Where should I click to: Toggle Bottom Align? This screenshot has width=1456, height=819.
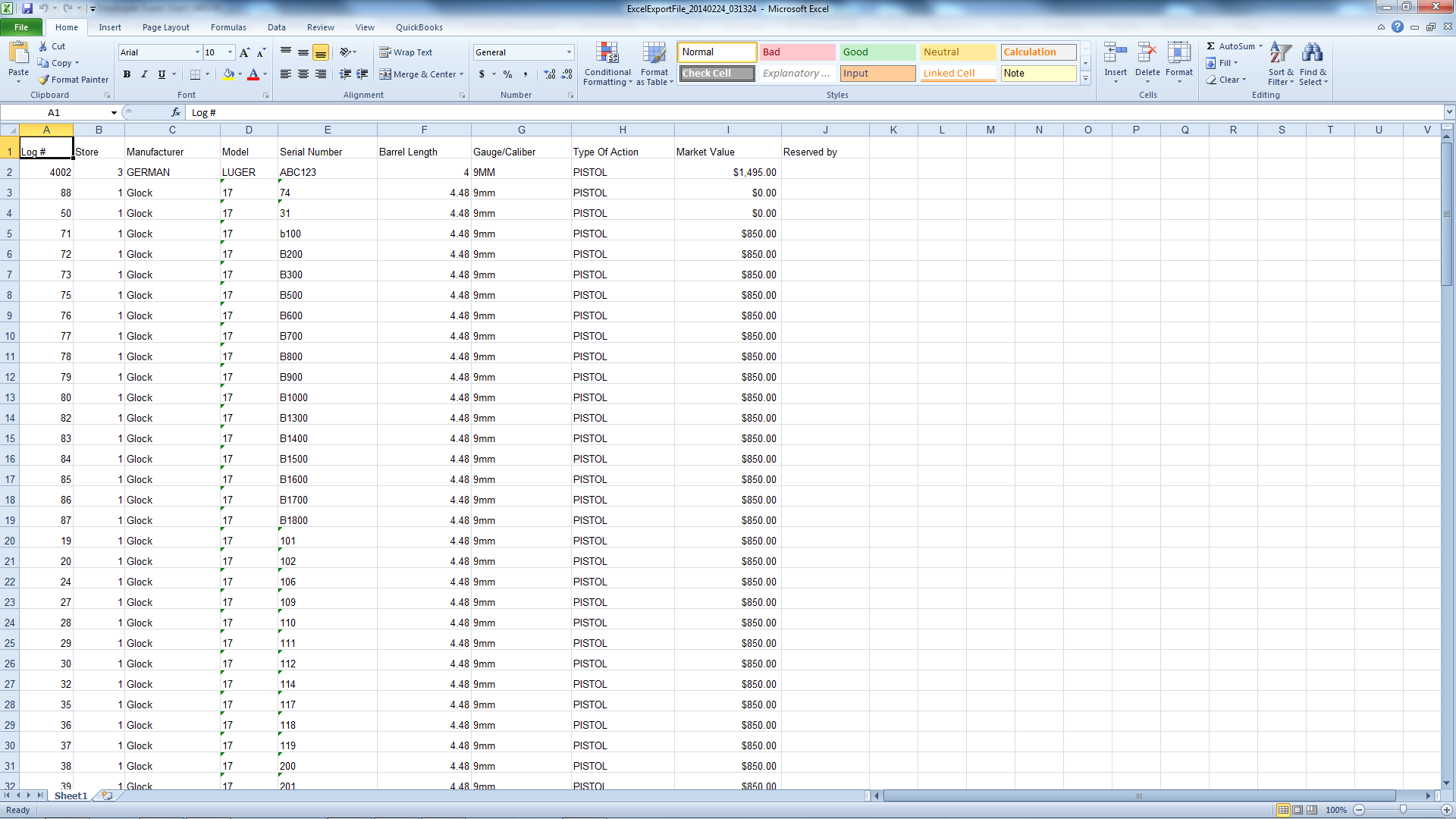(321, 52)
